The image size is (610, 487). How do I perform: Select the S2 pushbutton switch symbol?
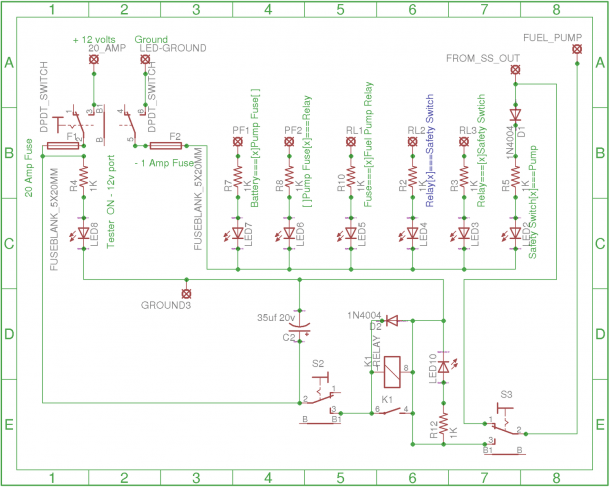(320, 397)
